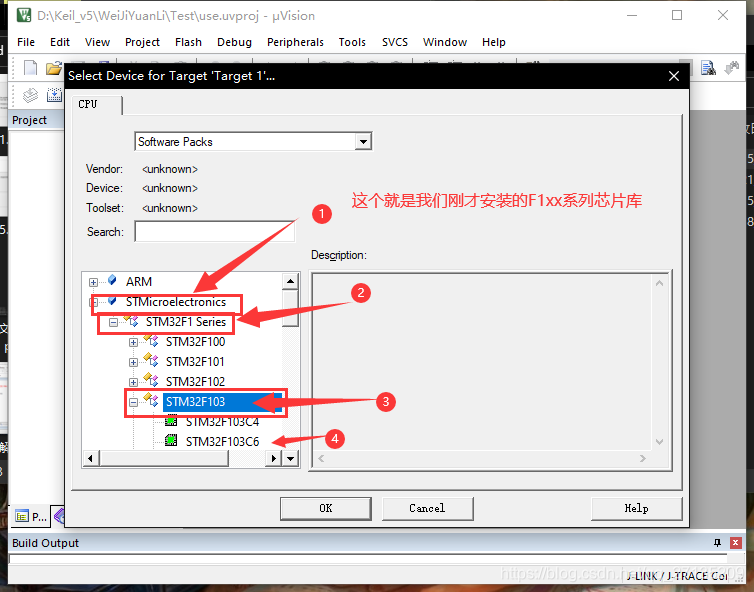Open the Flash menu
Image resolution: width=754 pixels, height=592 pixels.
188,42
